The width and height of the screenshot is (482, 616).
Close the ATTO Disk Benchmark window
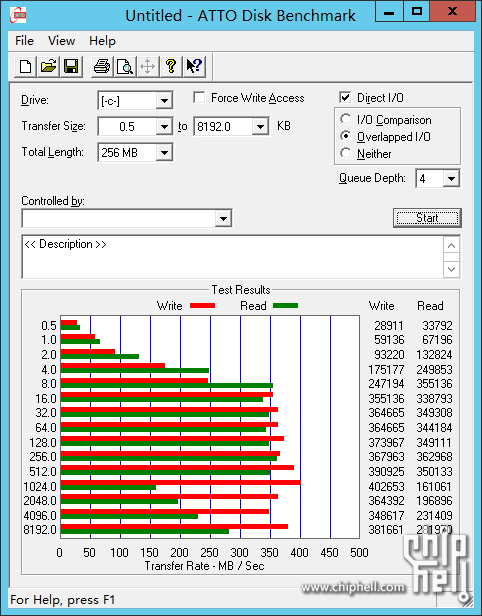(x=452, y=12)
